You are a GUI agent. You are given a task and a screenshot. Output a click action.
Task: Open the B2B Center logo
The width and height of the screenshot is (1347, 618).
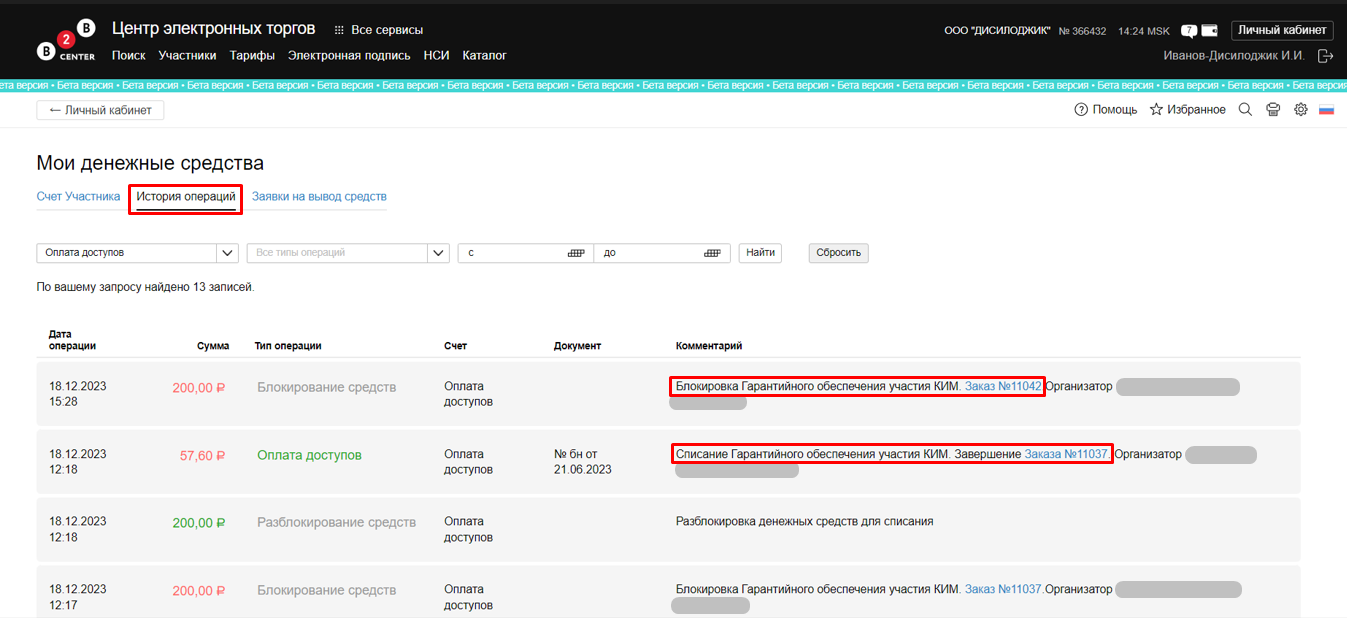tap(66, 40)
